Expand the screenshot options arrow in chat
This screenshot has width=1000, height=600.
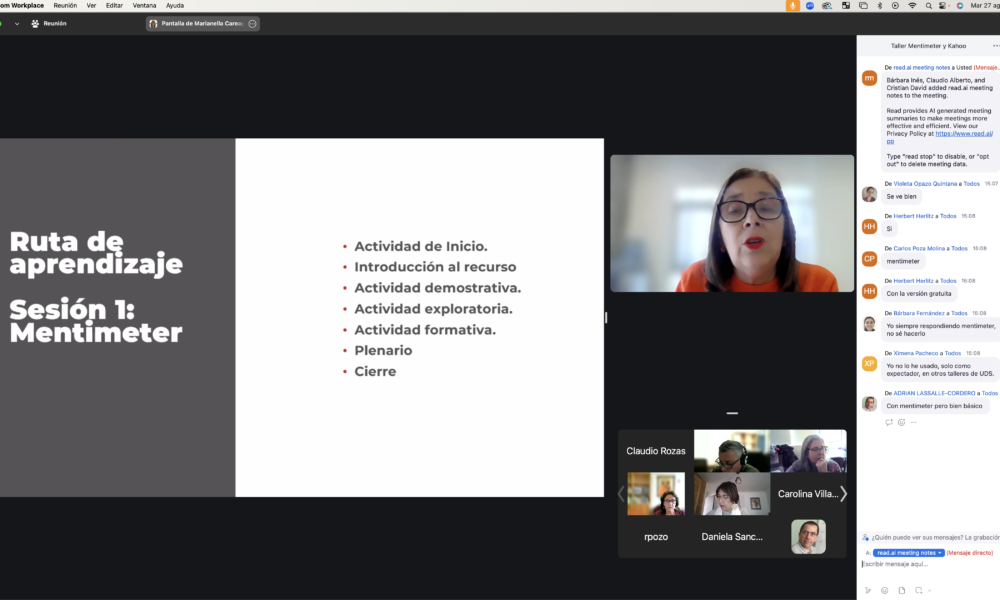[929, 590]
